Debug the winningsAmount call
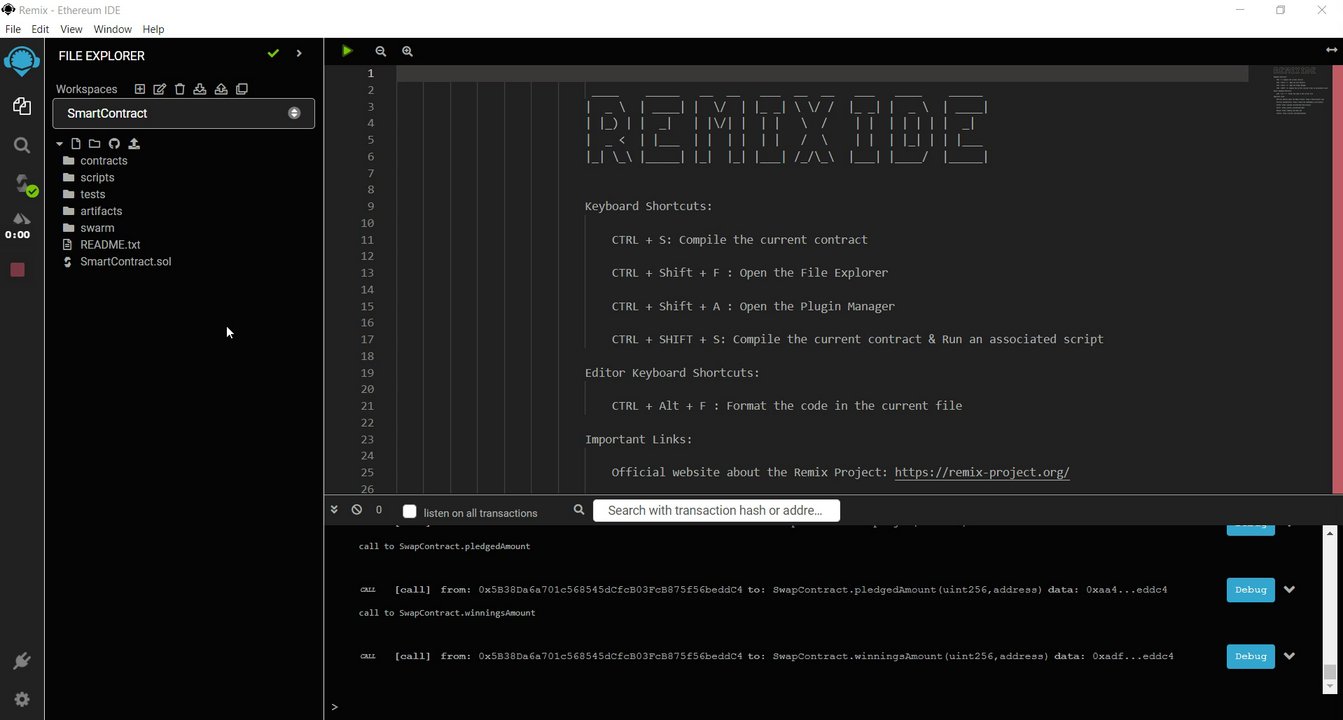Viewport: 1343px width, 720px height. (1251, 656)
